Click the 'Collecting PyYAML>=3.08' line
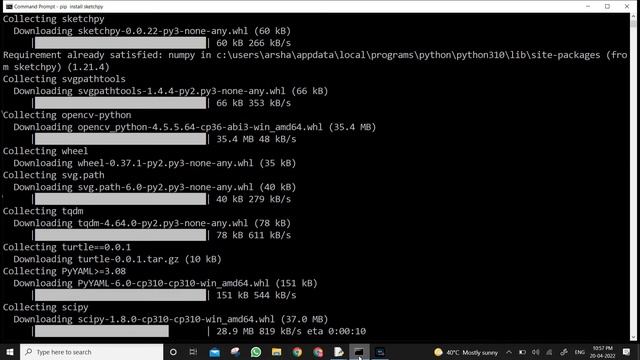The height and width of the screenshot is (360, 640). tap(64, 271)
